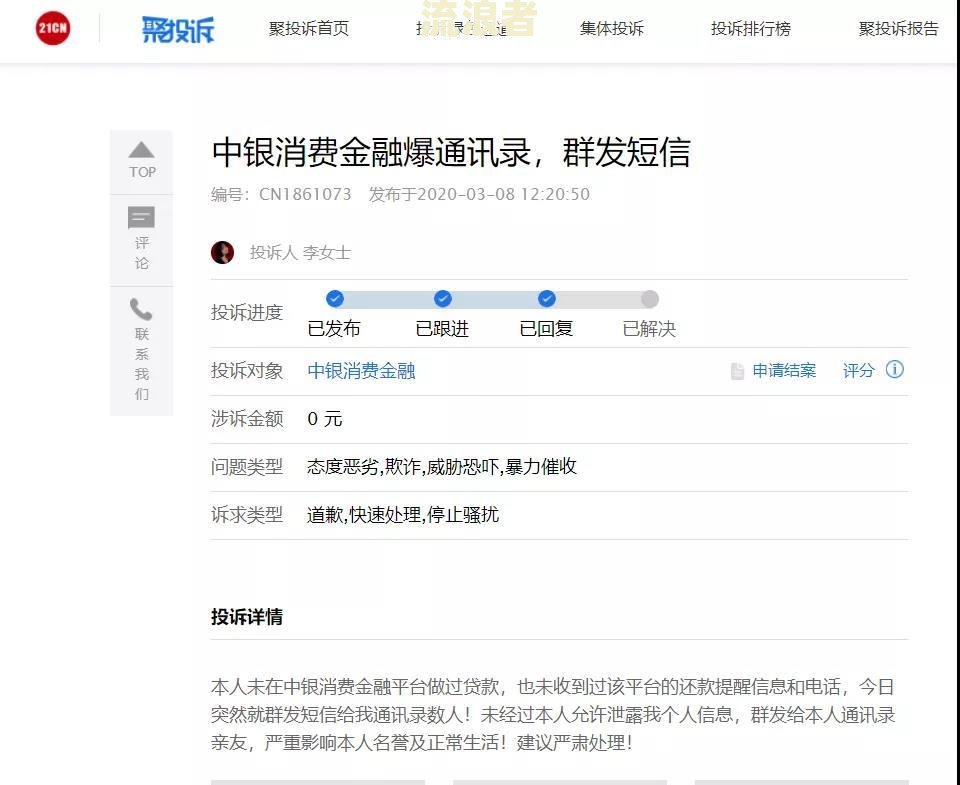Image resolution: width=960 pixels, height=785 pixels.
Task: Click the 涉诉金额 row label
Action: click(247, 419)
